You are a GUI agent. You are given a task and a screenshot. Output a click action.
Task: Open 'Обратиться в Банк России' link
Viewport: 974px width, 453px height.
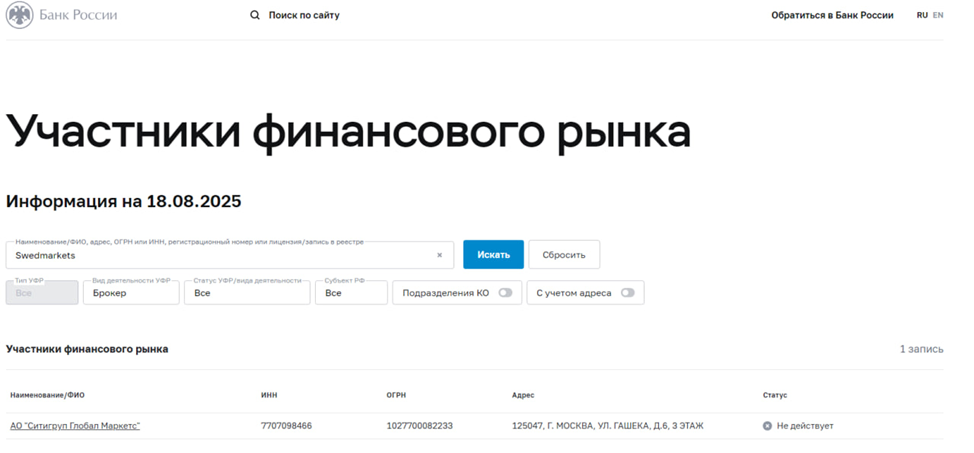(832, 15)
